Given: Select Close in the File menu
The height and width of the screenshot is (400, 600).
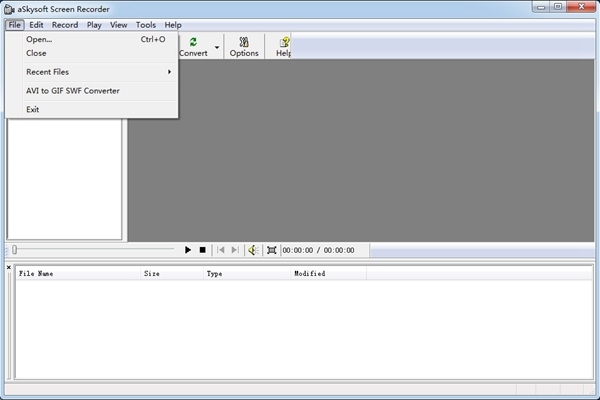Looking at the screenshot, I should click(x=37, y=53).
